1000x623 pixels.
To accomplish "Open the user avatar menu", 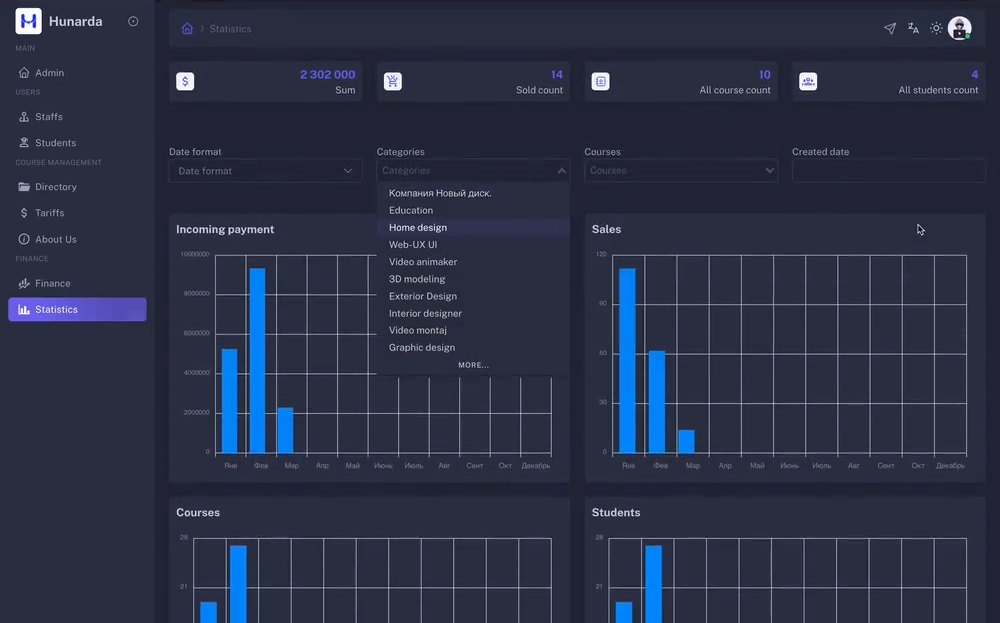I will click(x=959, y=28).
